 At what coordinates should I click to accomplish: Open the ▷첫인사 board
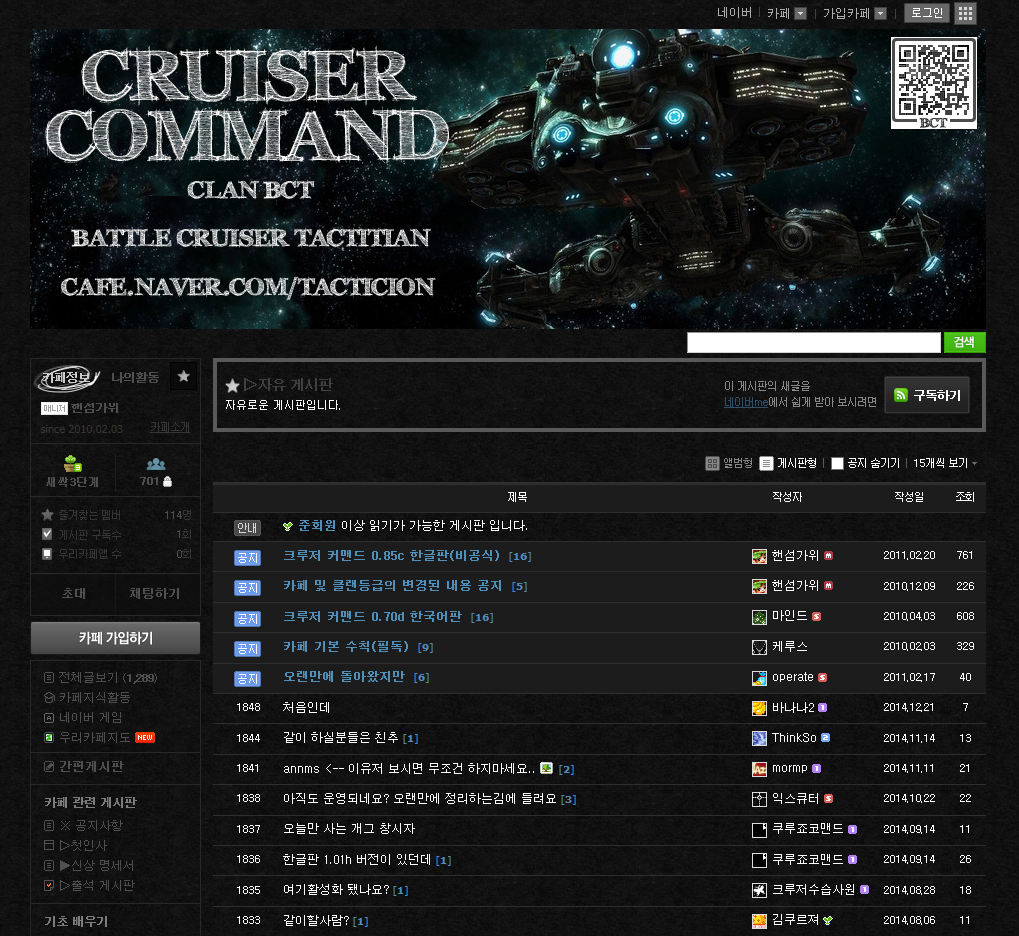(x=83, y=846)
